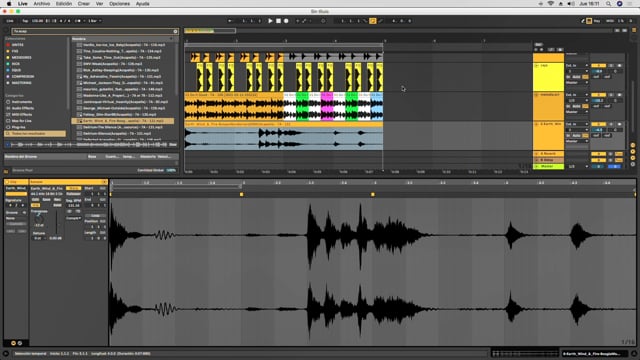Open the Audio Effects browser category
Screen dimensions: 640x360
[x=22, y=108]
